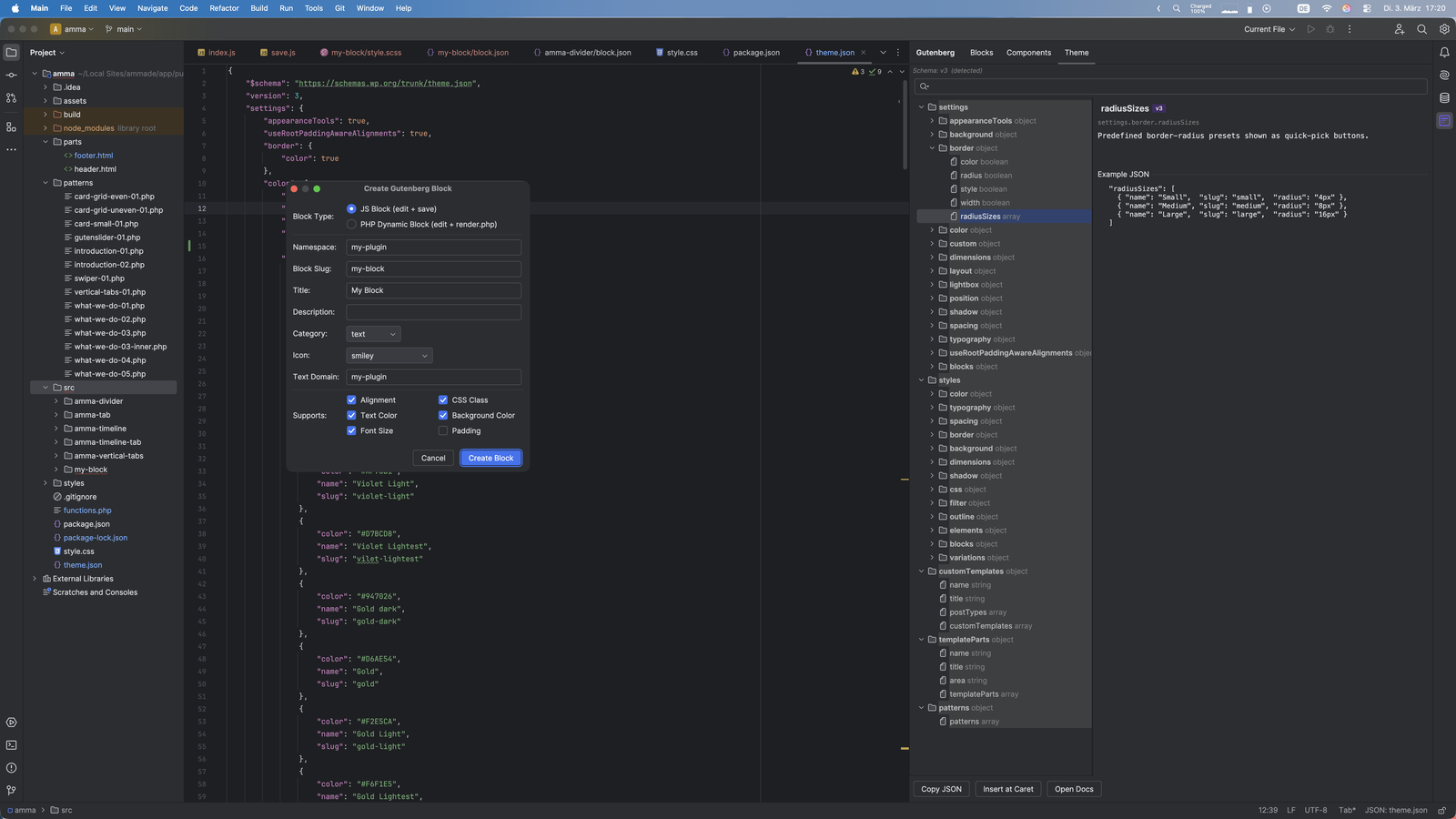
Task: Collapse the src folder in Project tree
Action: [x=45, y=388]
